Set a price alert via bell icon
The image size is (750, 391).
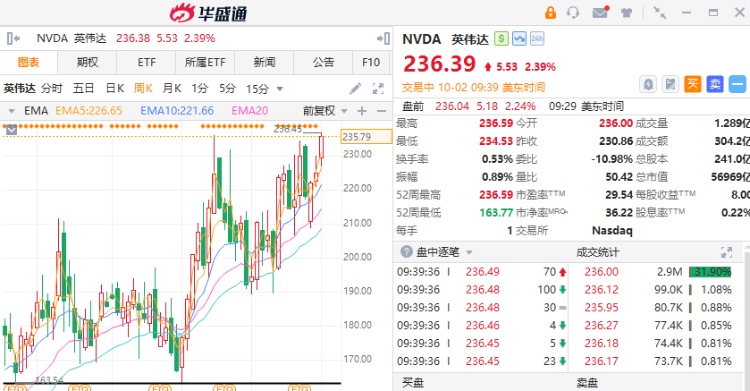[648, 85]
